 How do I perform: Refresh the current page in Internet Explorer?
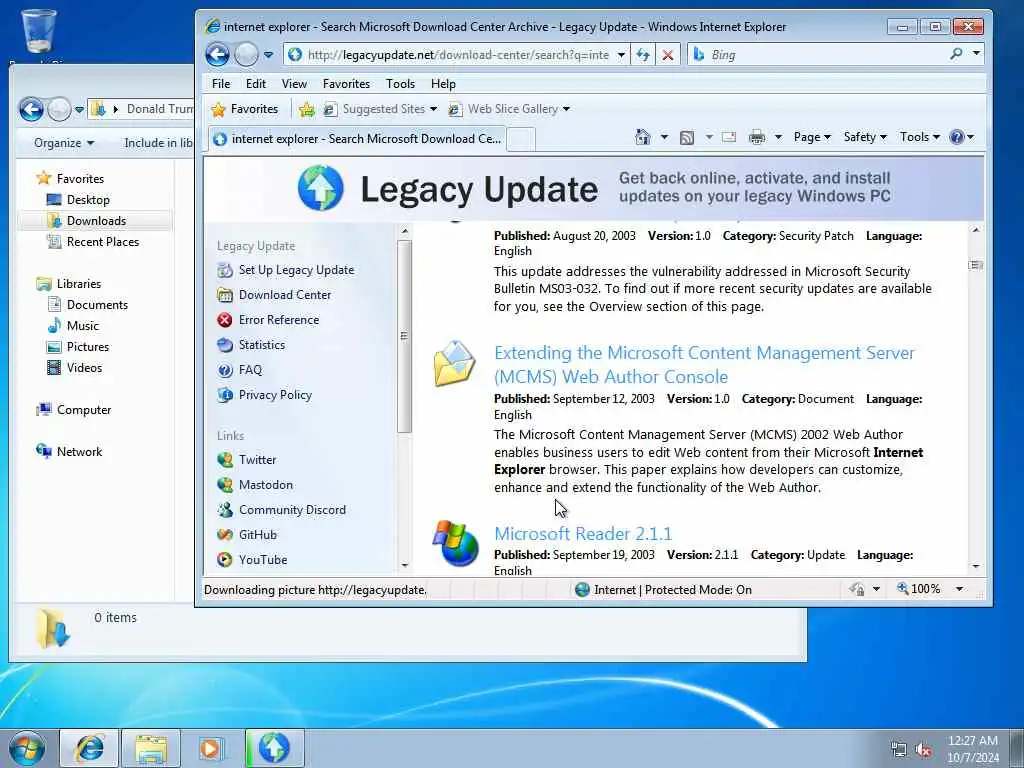point(643,55)
